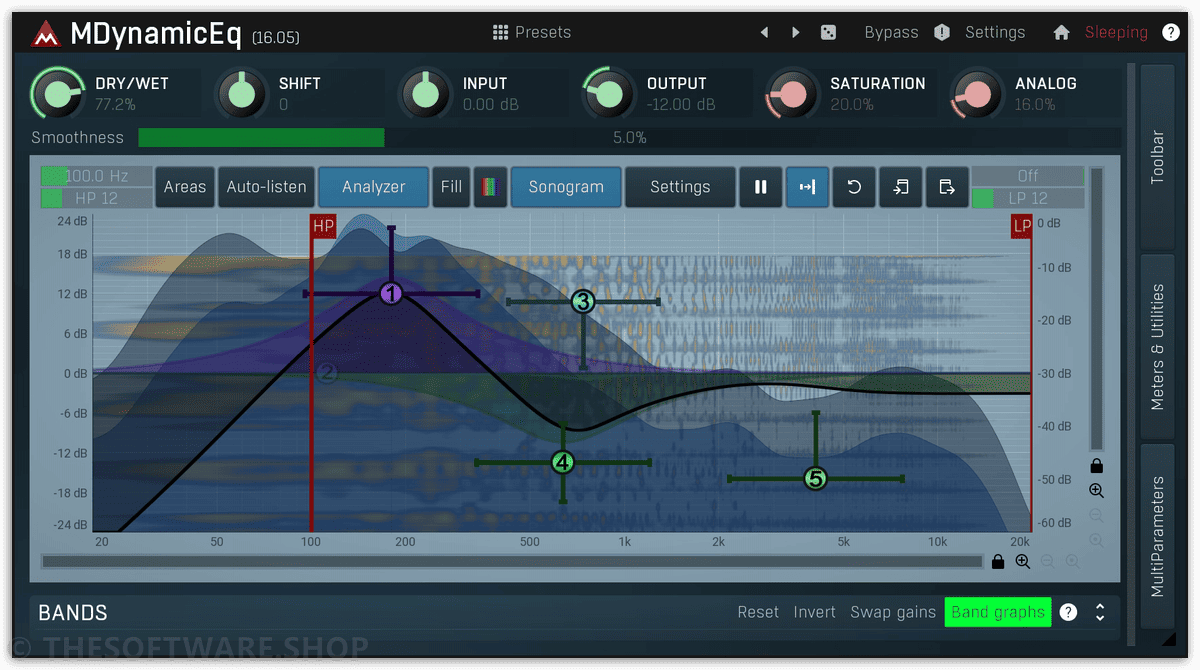The width and height of the screenshot is (1200, 670).
Task: Click the dimmed vertical zoom-reset magnifier
Action: pyautogui.click(x=1097, y=541)
